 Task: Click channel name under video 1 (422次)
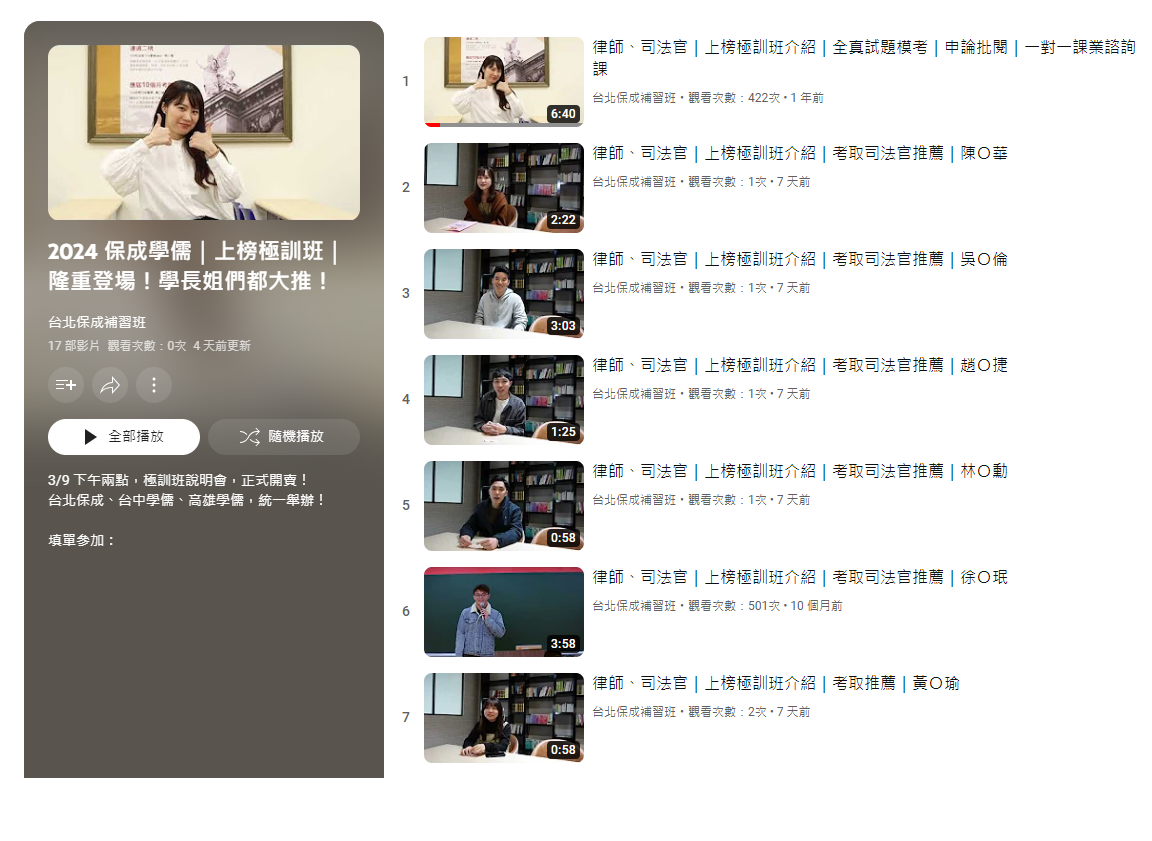(634, 98)
